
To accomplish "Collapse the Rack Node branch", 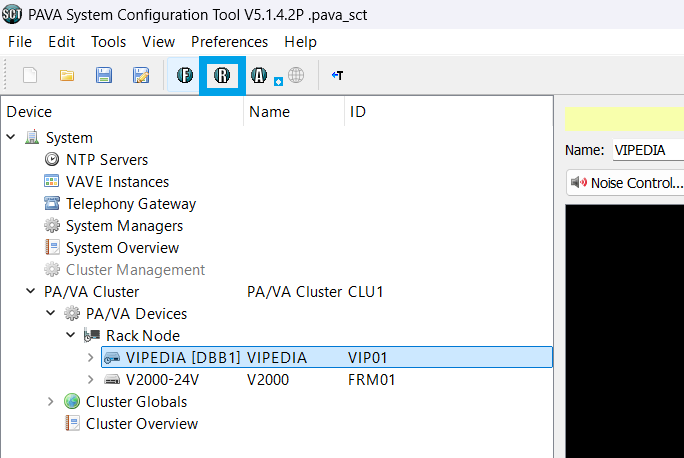I will click(71, 335).
